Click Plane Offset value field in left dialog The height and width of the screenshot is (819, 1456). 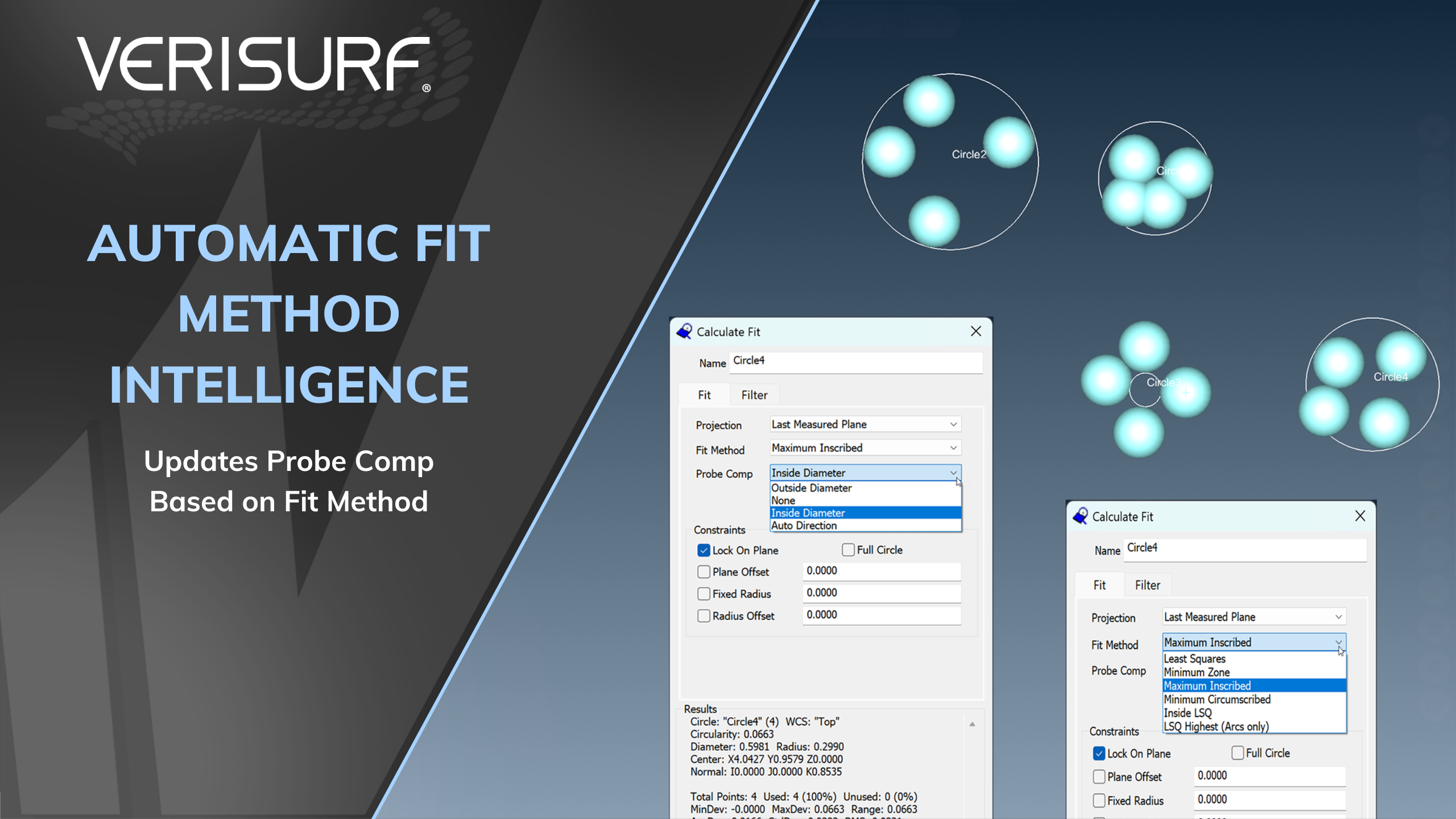[882, 571]
